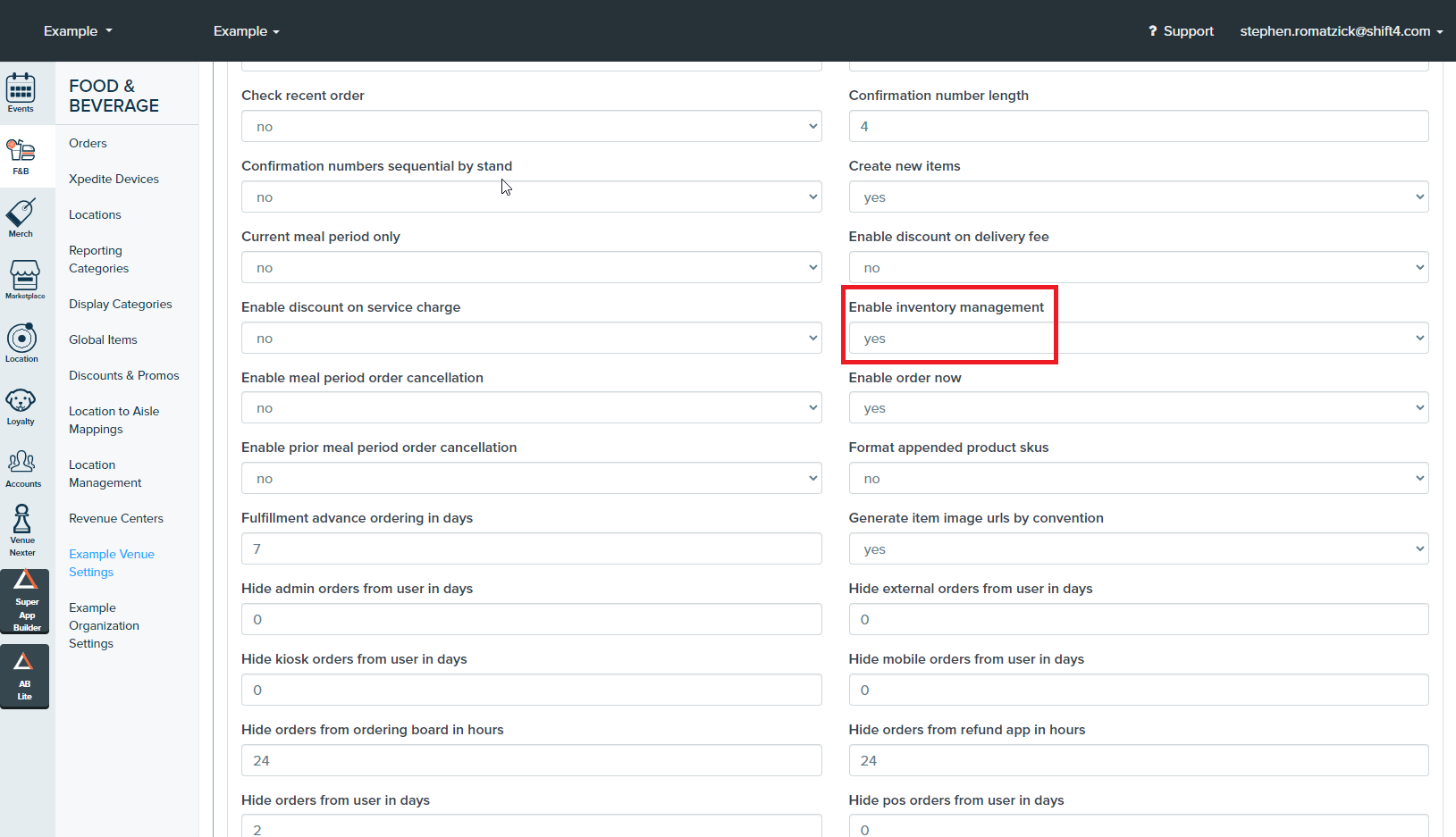
Task: Open Enable prior meal period order cancellation dropdown
Action: (531, 478)
